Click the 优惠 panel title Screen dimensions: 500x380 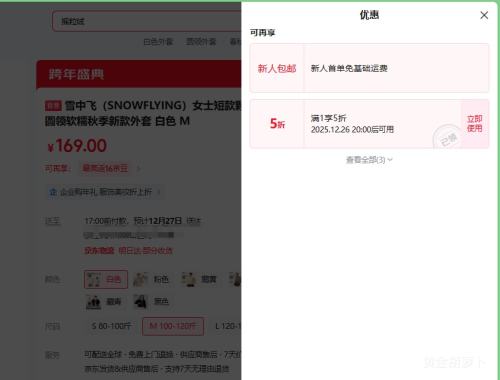(369, 15)
